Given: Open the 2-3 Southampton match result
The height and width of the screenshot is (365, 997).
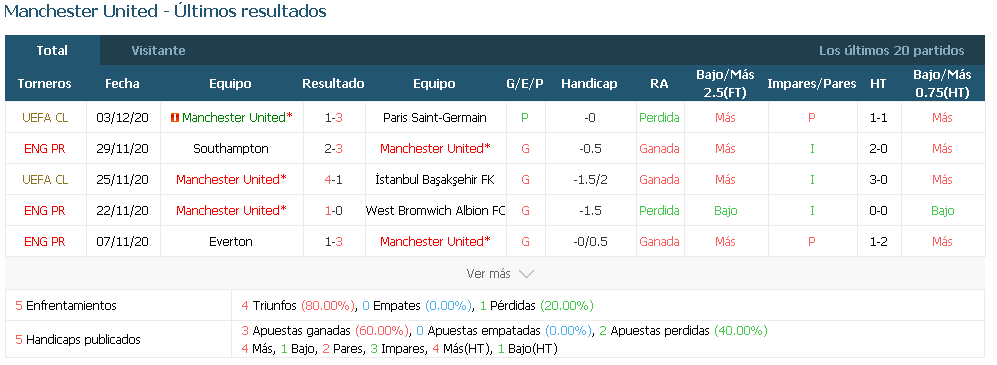Looking at the screenshot, I should 333,149.
